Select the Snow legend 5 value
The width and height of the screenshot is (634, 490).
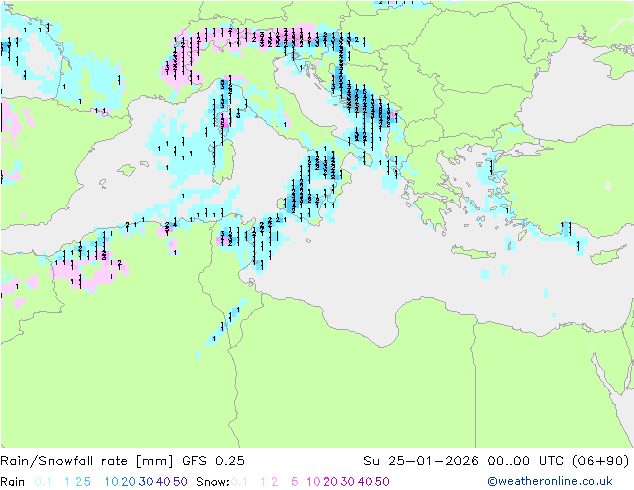(295, 482)
